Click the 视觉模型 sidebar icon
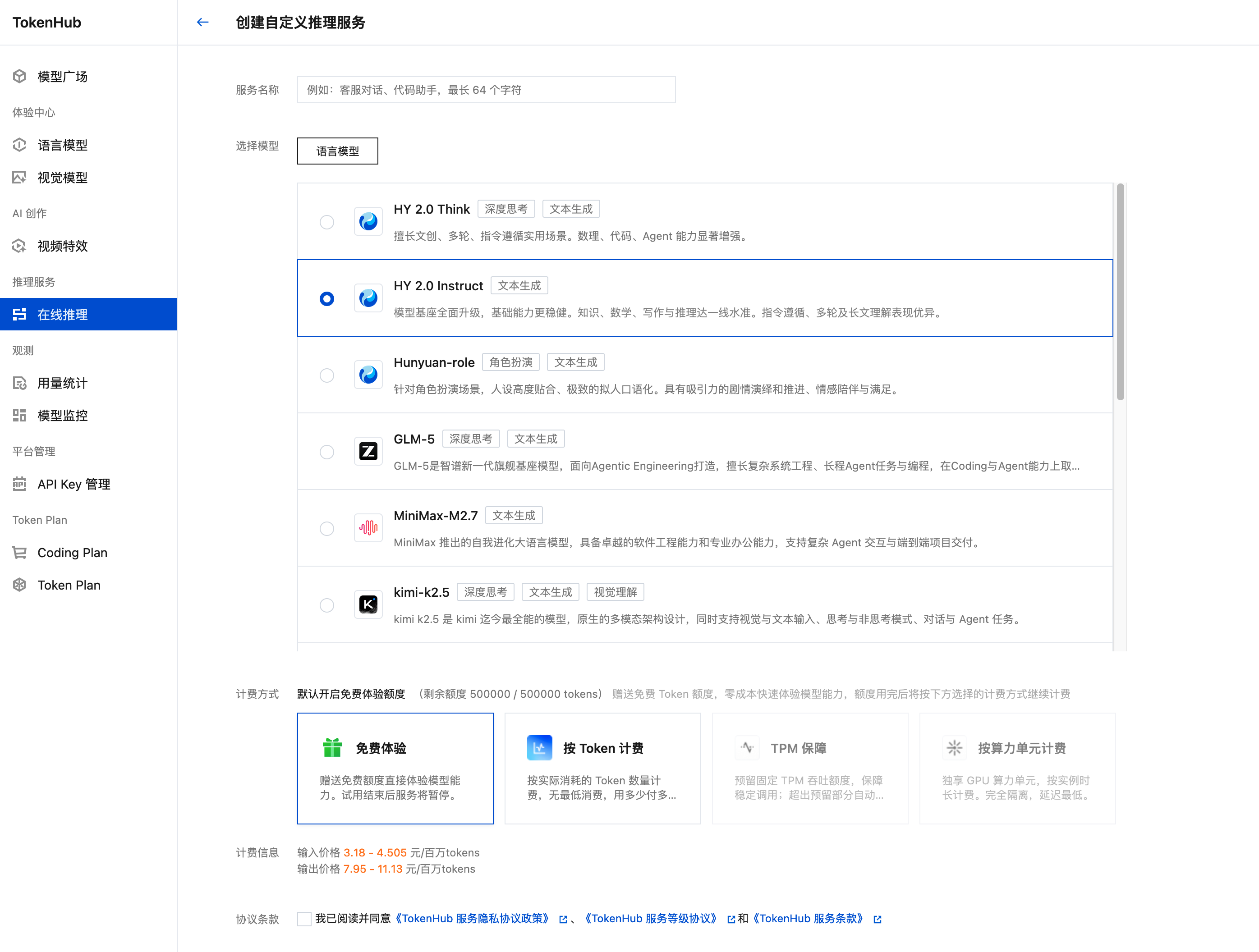1259x952 pixels. pyautogui.click(x=20, y=178)
